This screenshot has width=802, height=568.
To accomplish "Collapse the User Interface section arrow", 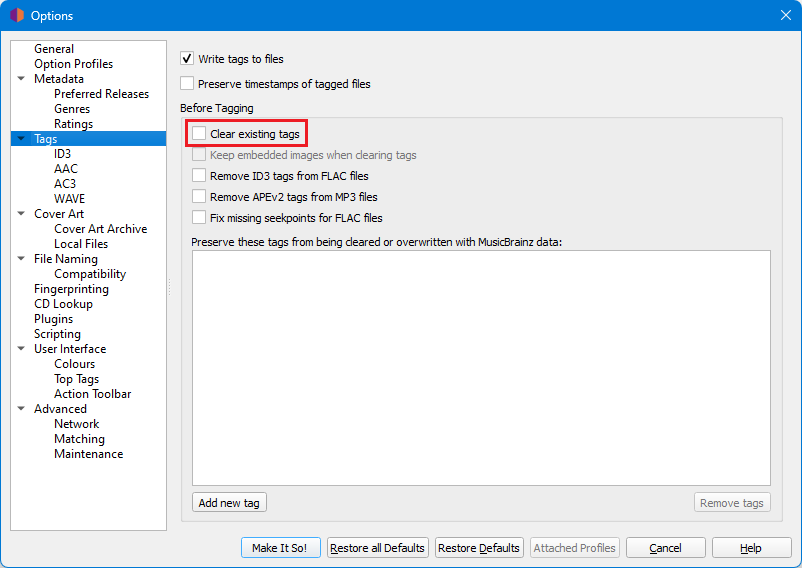I will click(x=21, y=349).
